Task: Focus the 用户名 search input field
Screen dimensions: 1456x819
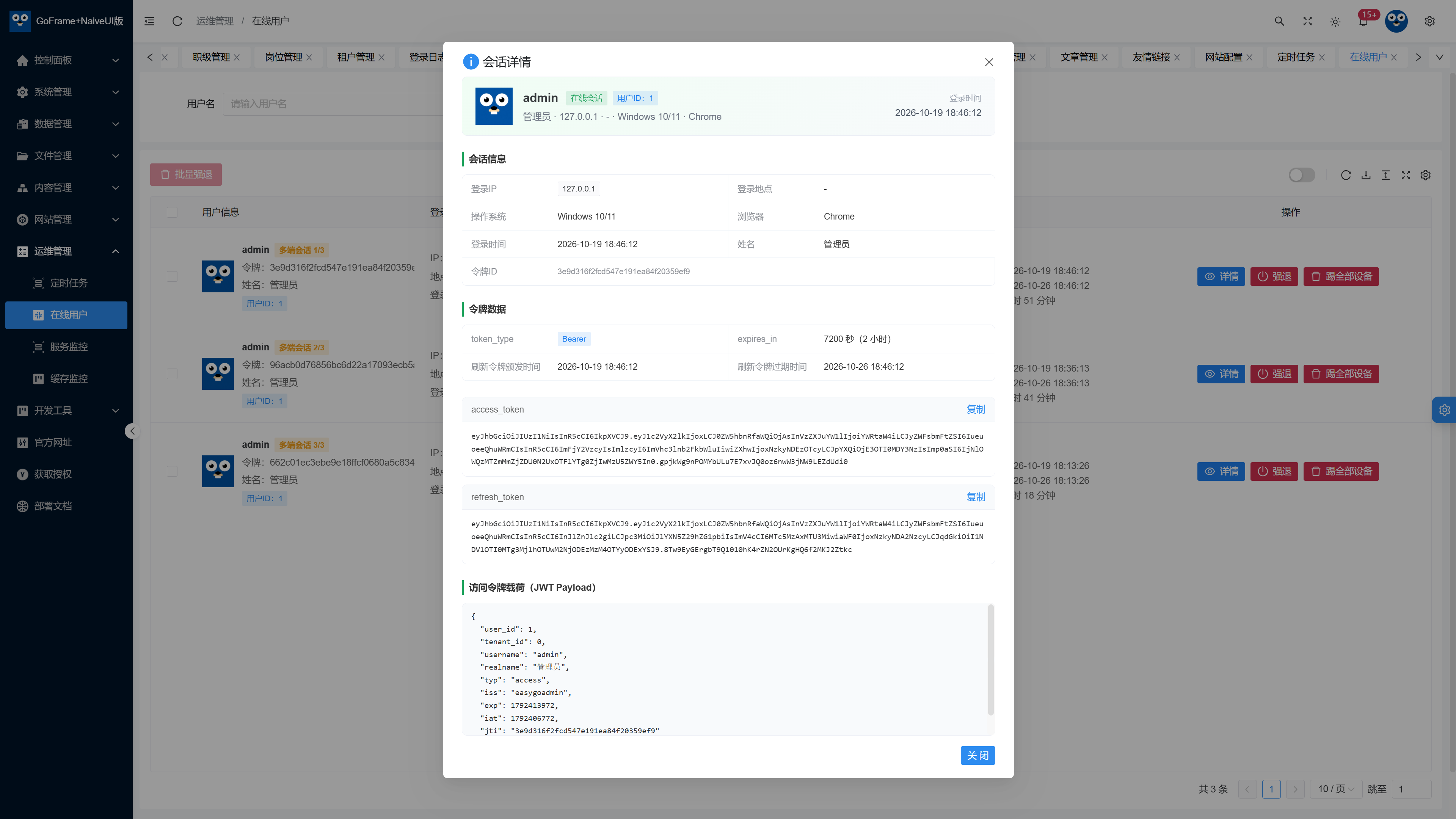Action: coord(334,104)
